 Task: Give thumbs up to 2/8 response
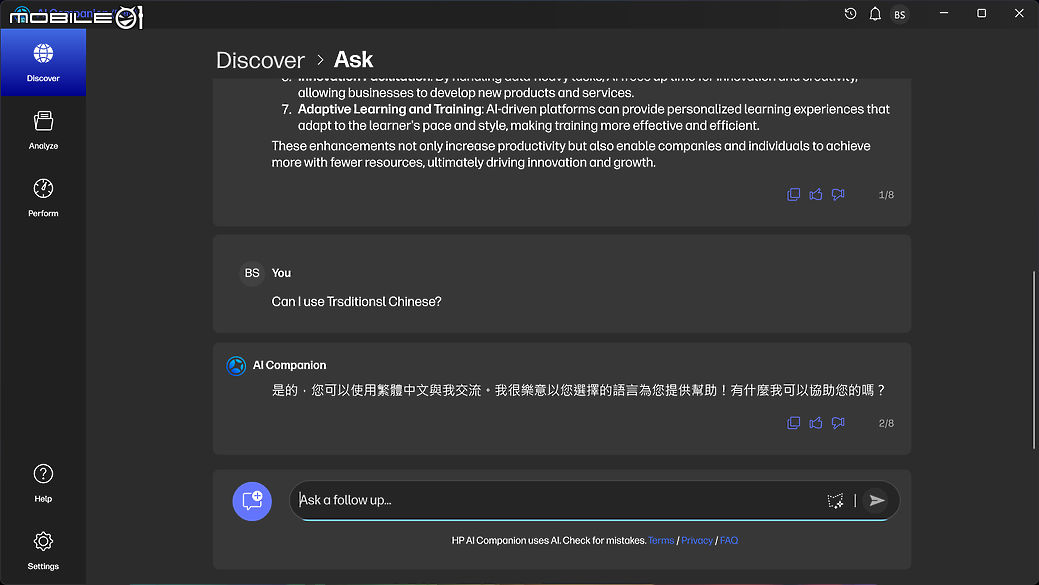816,423
